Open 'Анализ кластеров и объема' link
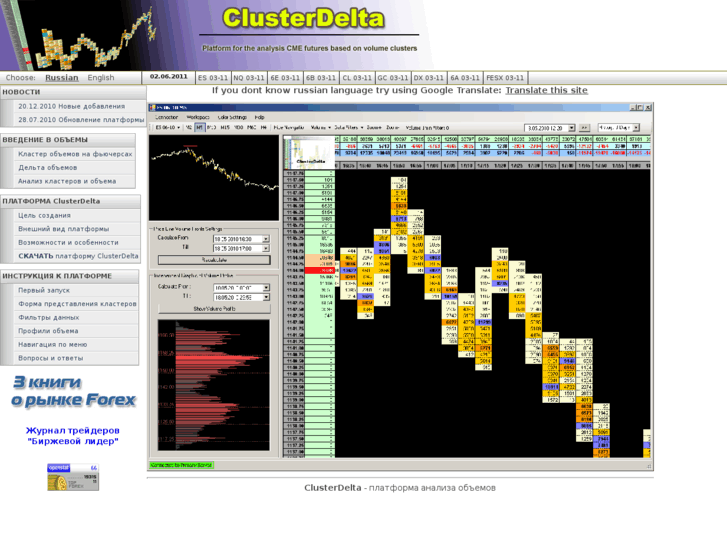The height and width of the screenshot is (545, 727). point(67,181)
